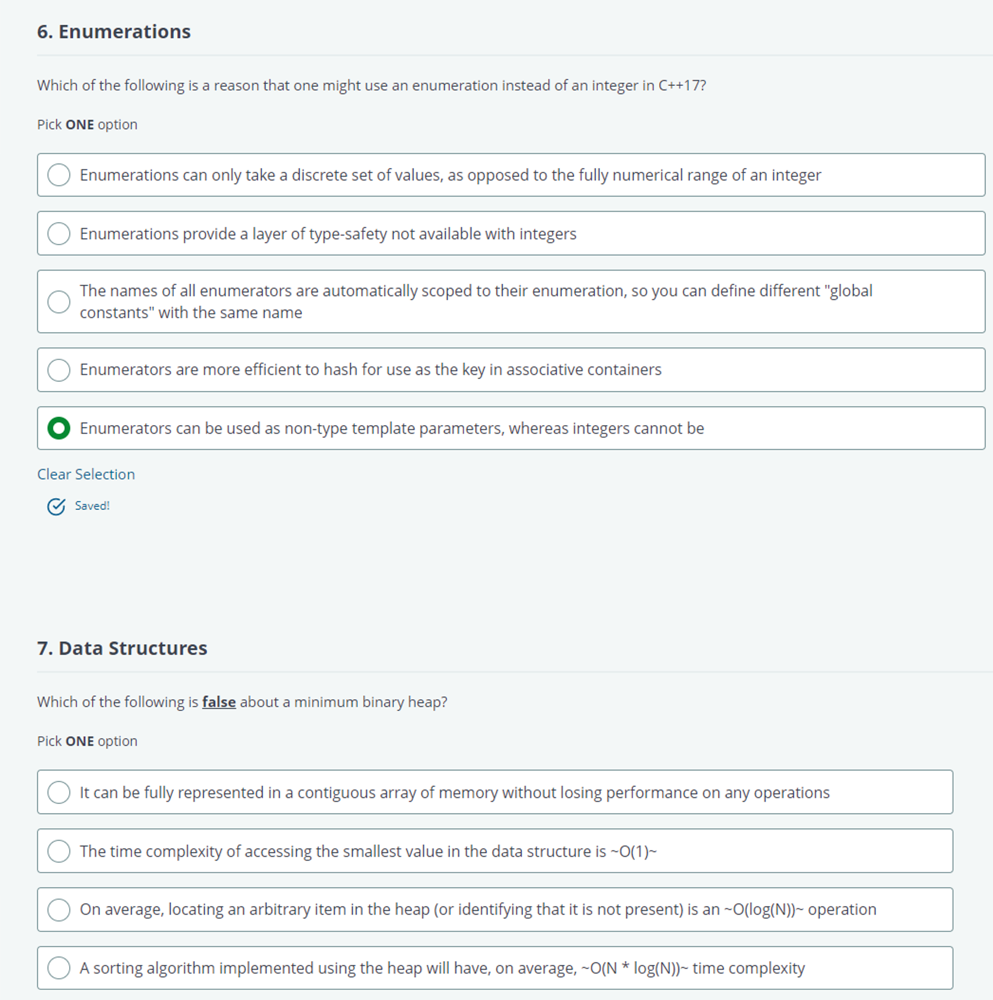Click the enumeration question text about C++17

click(371, 85)
